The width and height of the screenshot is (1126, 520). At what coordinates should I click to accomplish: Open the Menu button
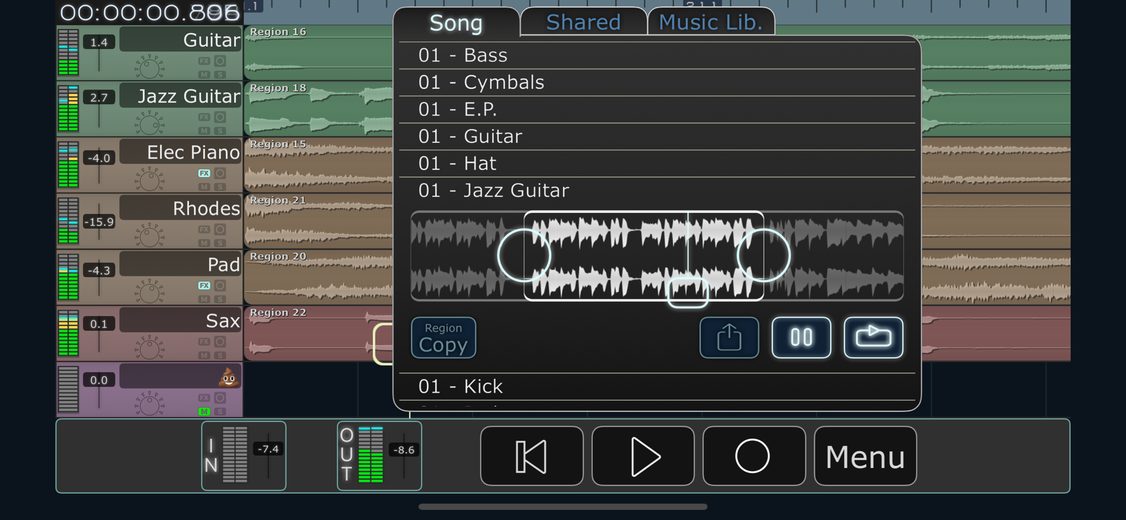pyautogui.click(x=865, y=456)
